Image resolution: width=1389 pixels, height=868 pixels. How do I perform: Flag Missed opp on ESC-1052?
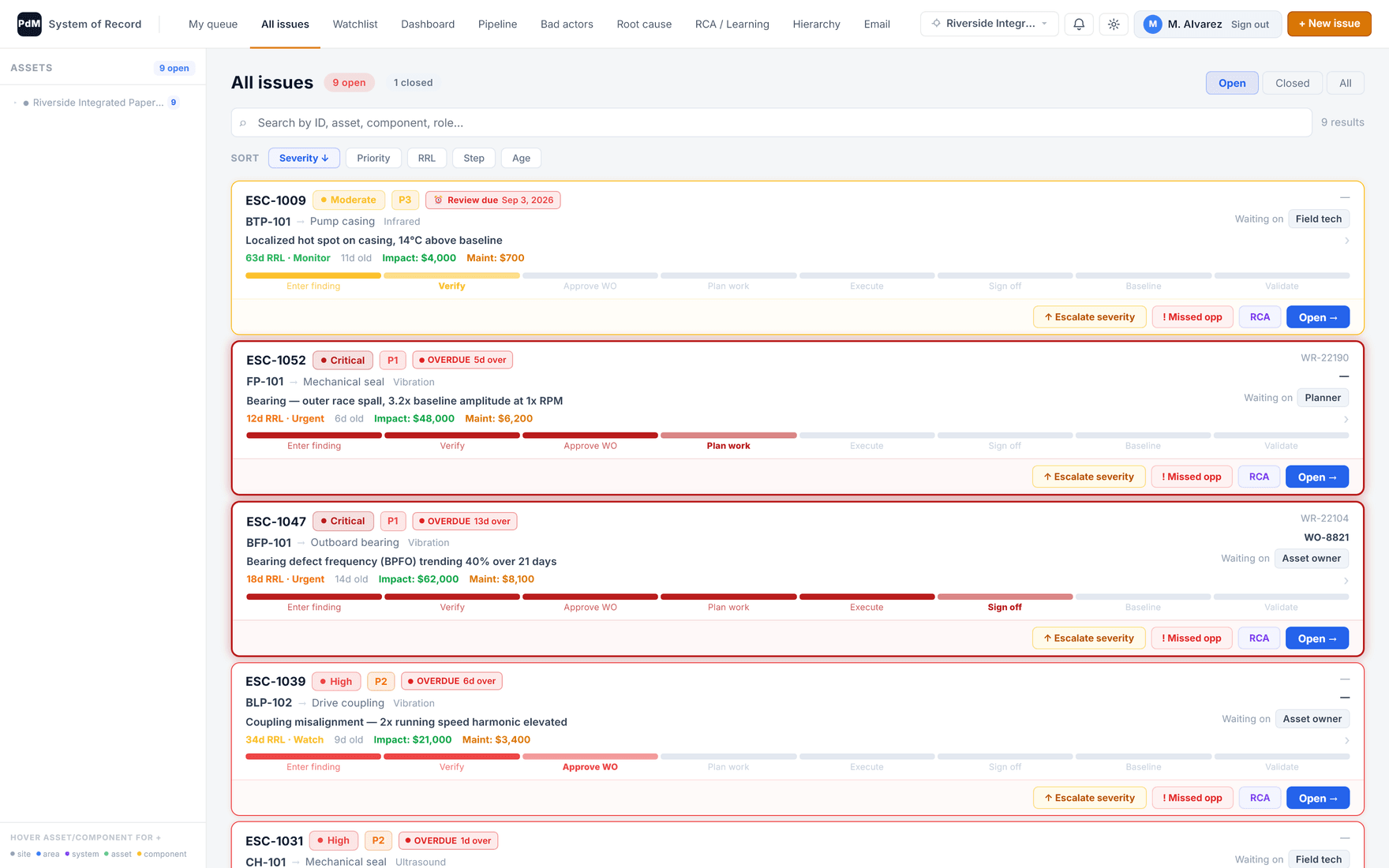[x=1192, y=477]
